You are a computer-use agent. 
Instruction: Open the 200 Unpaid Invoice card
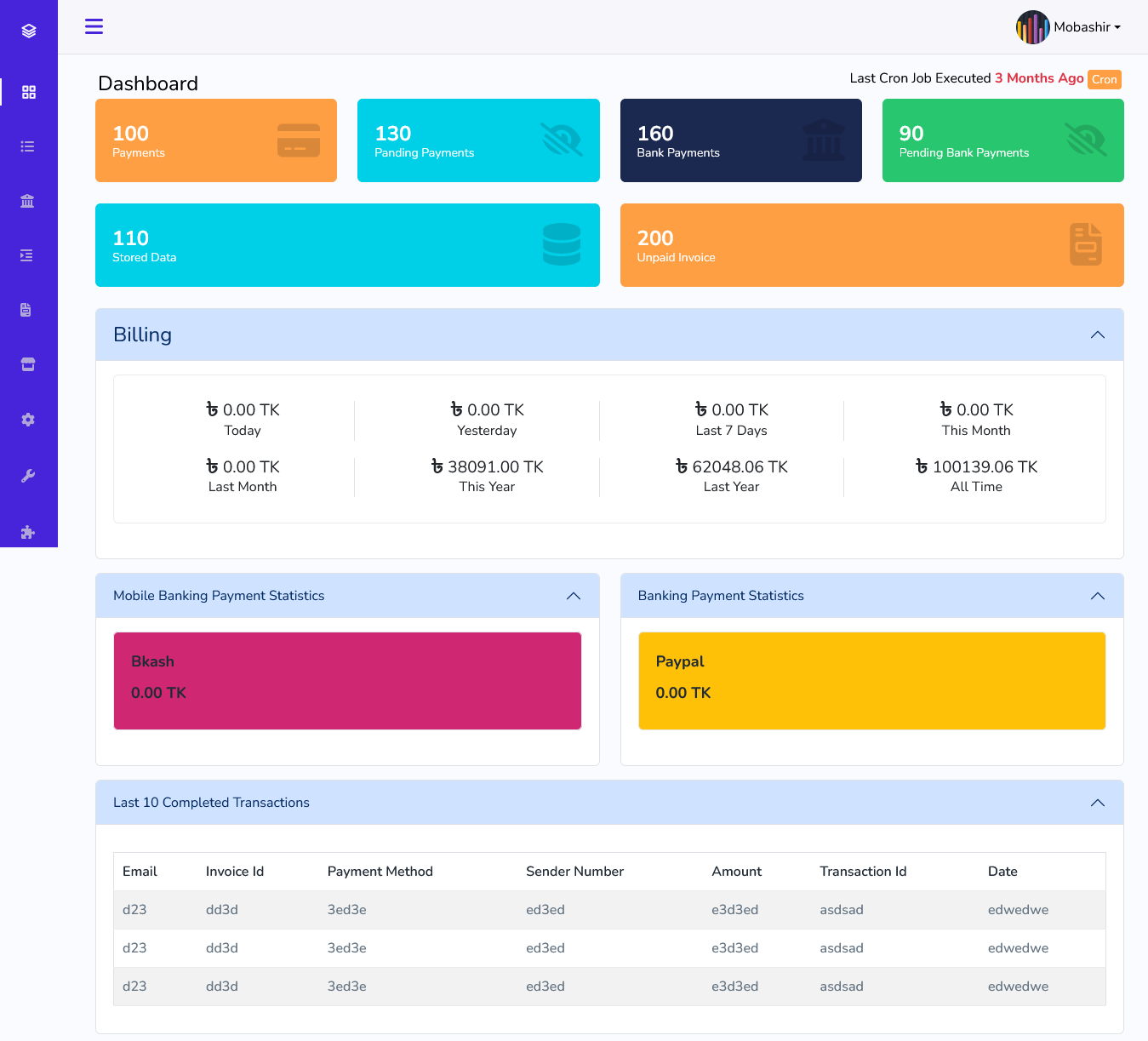[871, 245]
